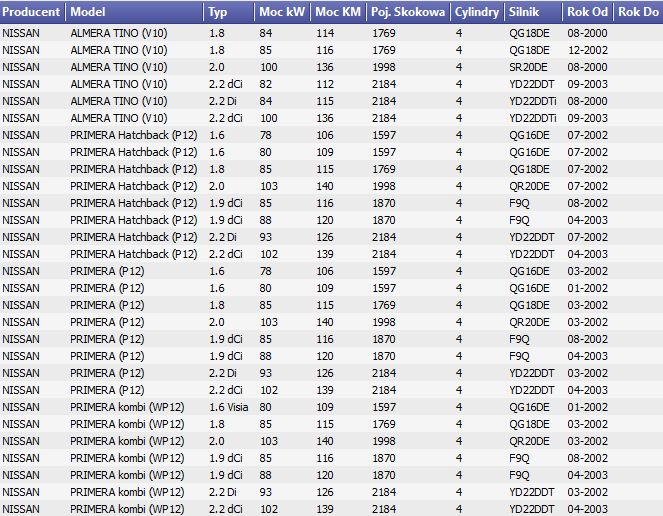
Task: Click ALMERA TINO (V10) in the SR20DE row
Action: point(119,67)
